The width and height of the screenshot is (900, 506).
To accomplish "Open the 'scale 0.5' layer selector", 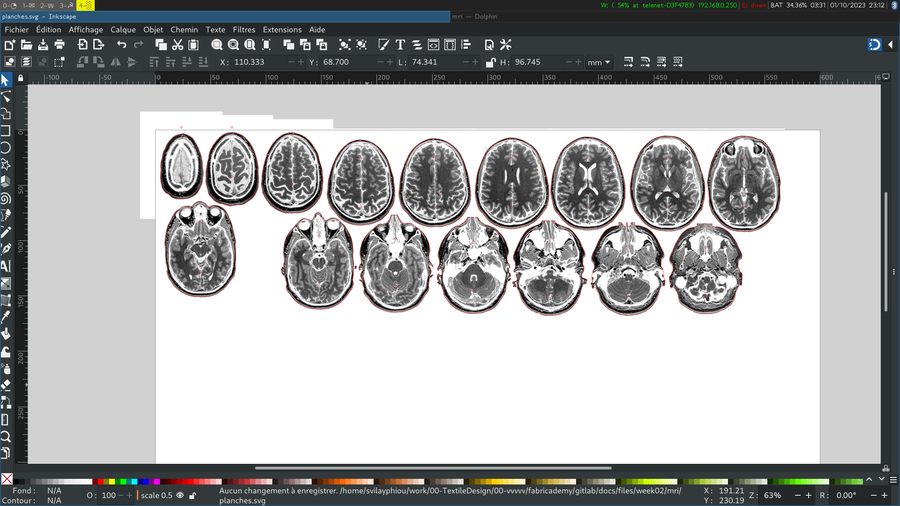I will point(156,496).
